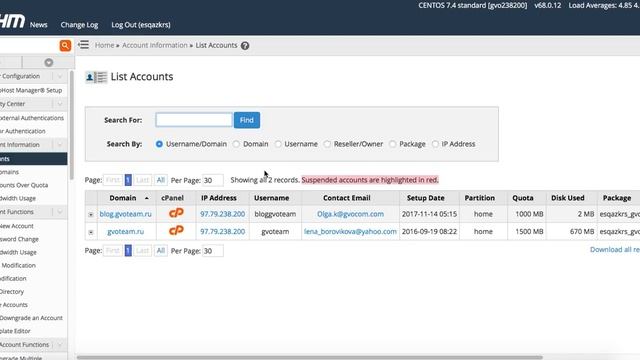Sort table by Username column
Viewport: 640px width, 360px height.
point(271,198)
